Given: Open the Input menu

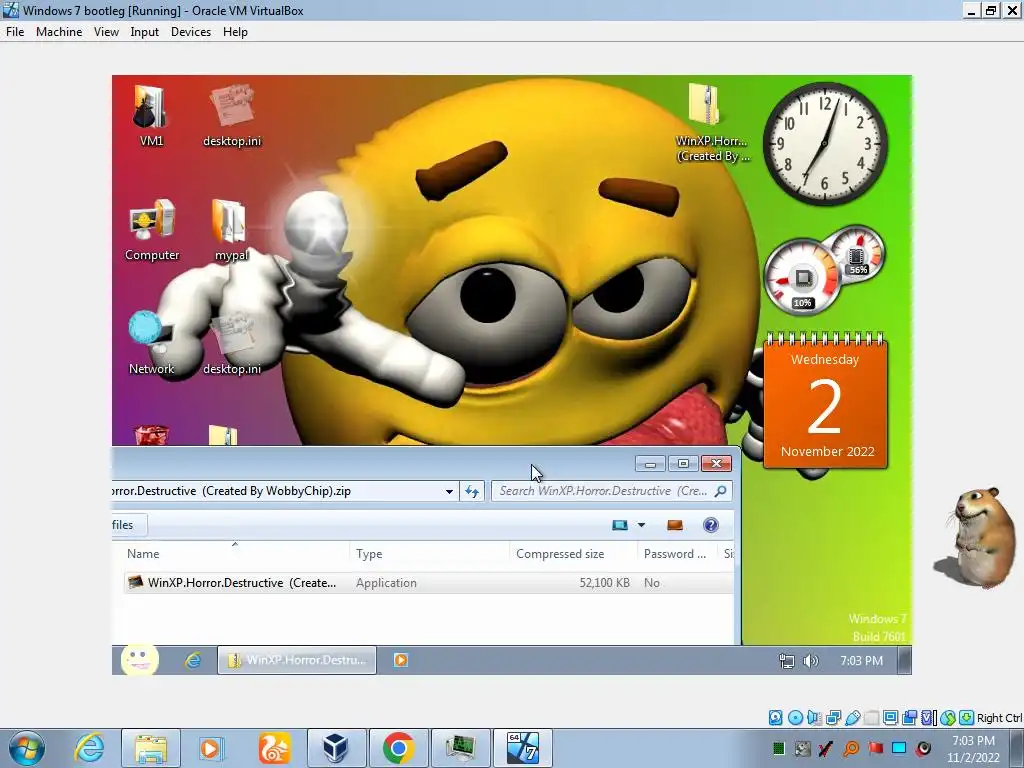Looking at the screenshot, I should click(144, 31).
